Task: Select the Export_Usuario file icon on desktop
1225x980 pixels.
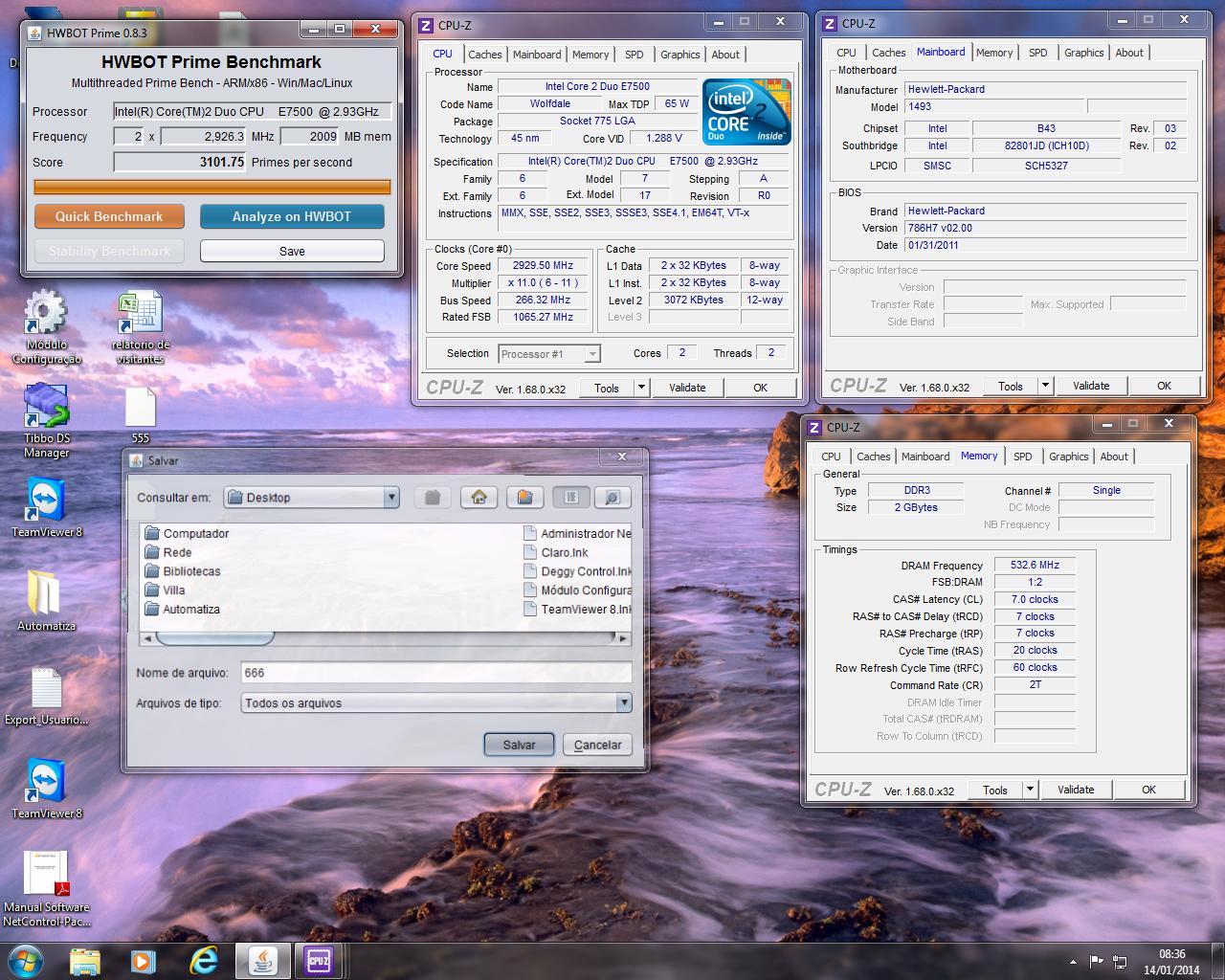Action: [46, 696]
